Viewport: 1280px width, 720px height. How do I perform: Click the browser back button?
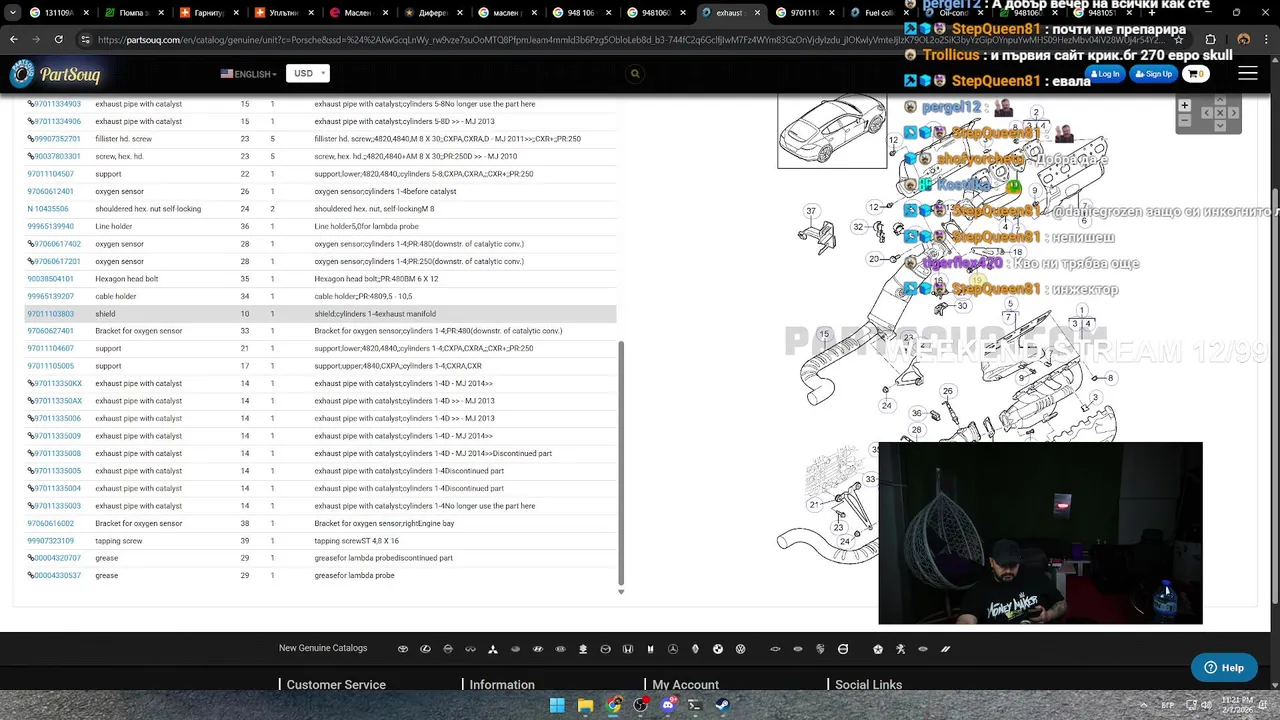pyautogui.click(x=14, y=39)
